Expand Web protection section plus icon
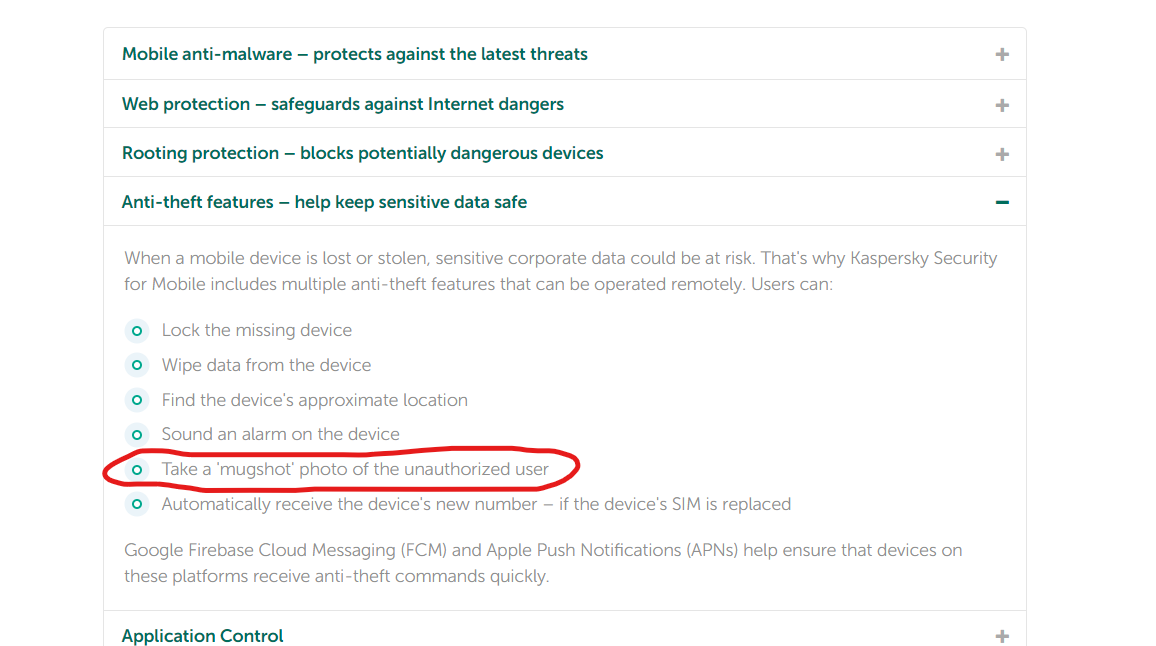 coord(1002,105)
